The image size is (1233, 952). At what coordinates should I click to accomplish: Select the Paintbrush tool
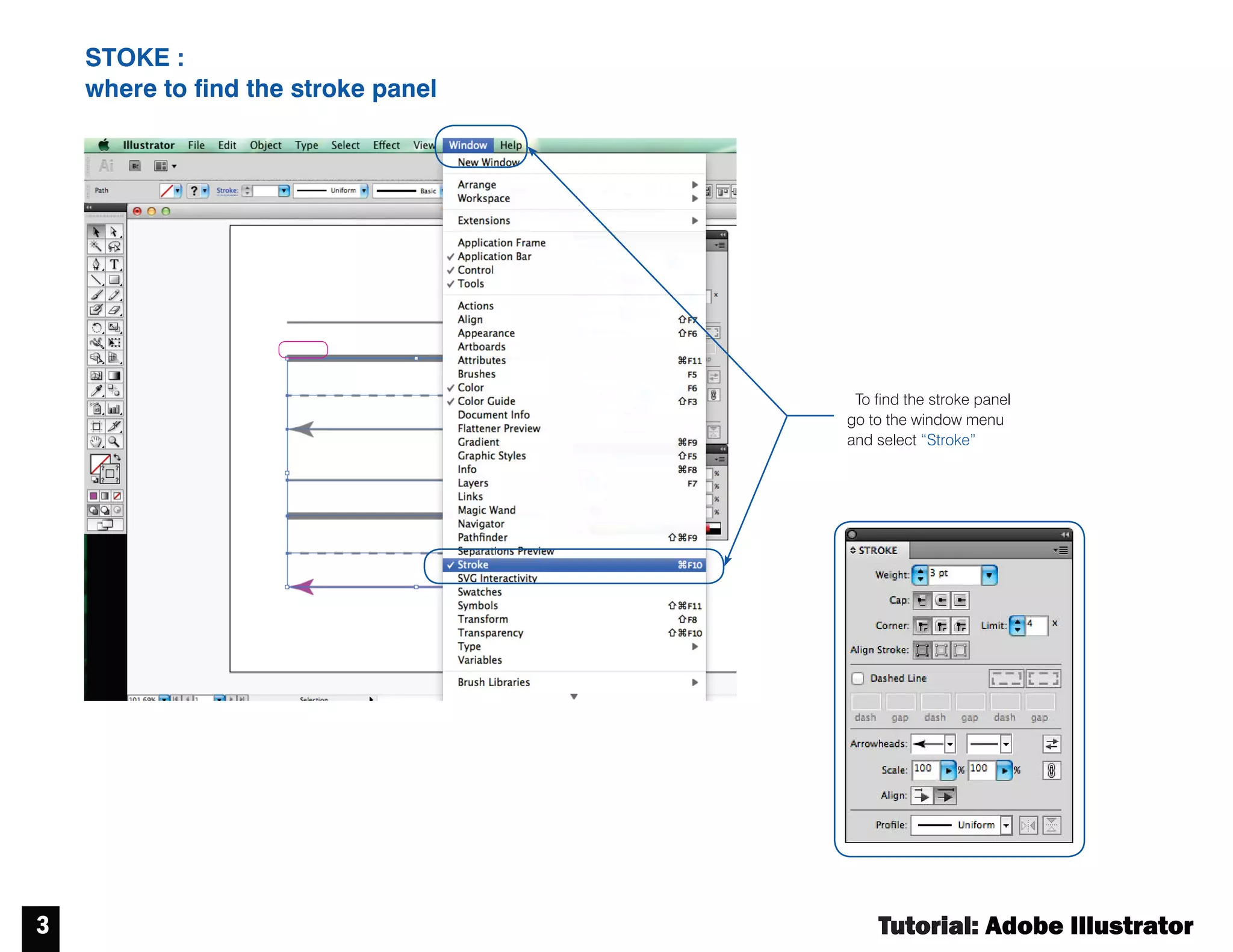point(96,294)
